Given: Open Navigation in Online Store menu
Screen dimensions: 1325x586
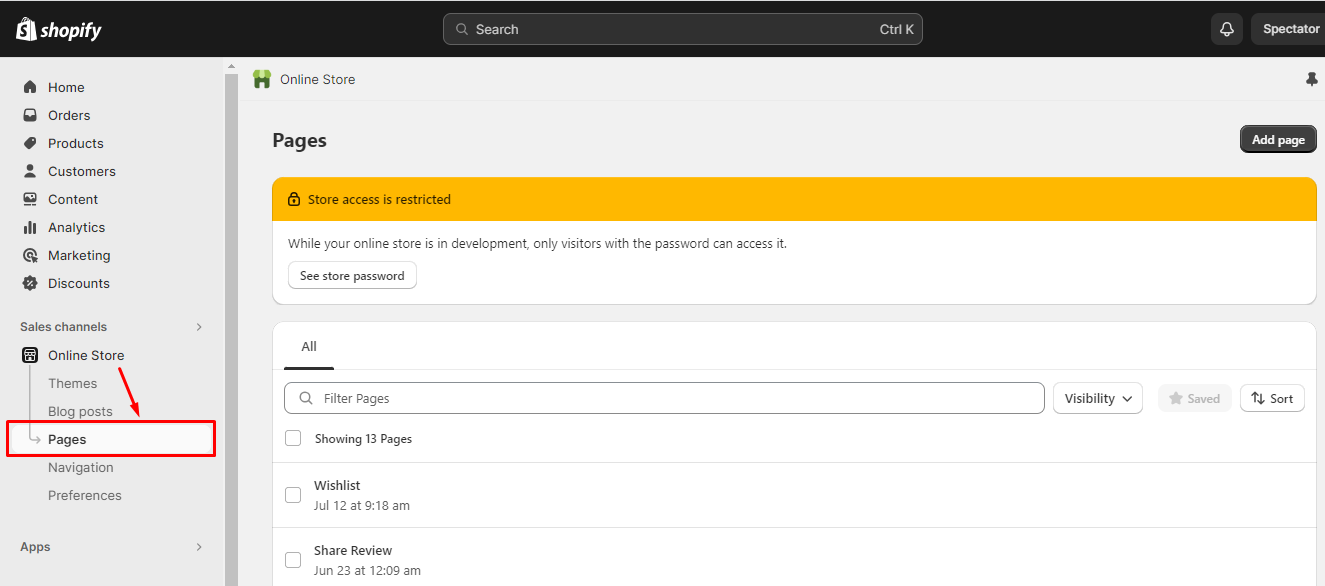Looking at the screenshot, I should point(81,467).
